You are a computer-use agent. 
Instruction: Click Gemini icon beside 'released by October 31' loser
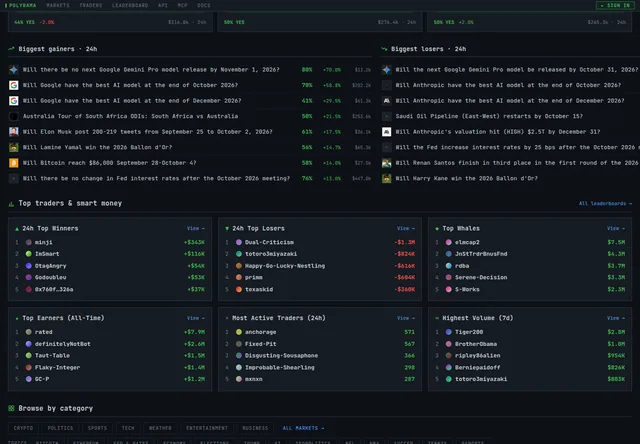click(x=387, y=70)
